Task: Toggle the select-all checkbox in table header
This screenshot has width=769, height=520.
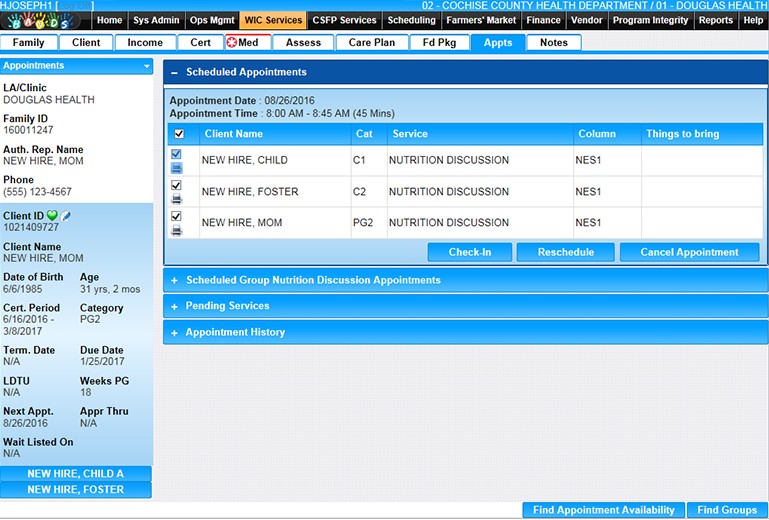Action: coord(179,134)
